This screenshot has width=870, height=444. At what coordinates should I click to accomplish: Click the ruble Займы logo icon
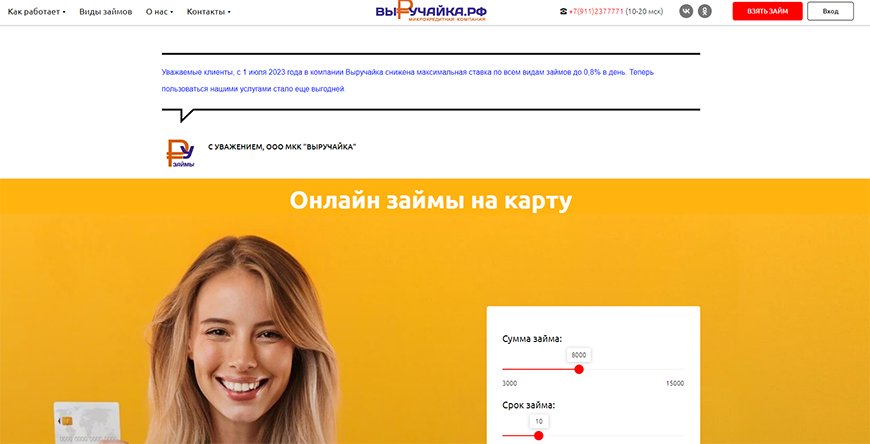[180, 154]
